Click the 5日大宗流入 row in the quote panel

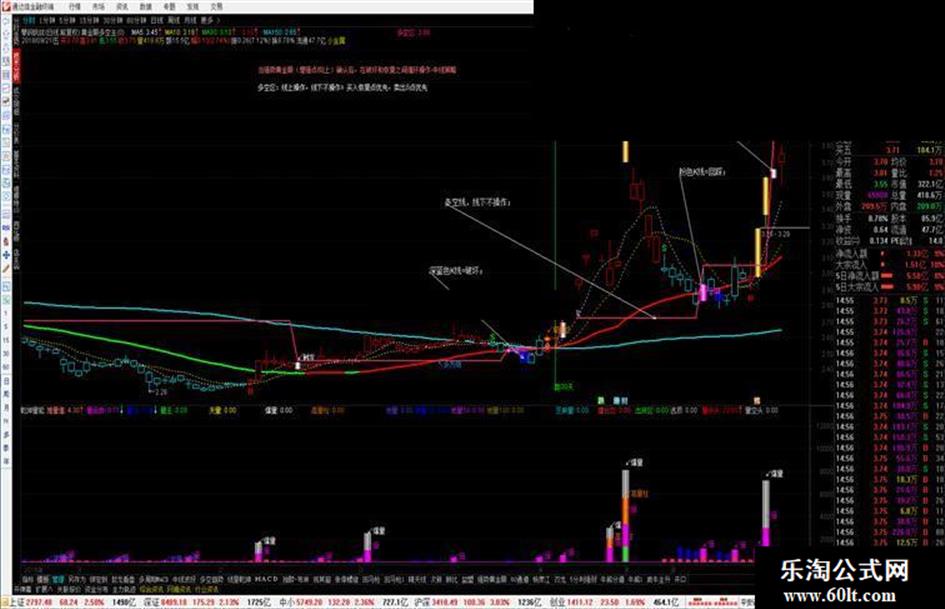pyautogui.click(x=888, y=287)
